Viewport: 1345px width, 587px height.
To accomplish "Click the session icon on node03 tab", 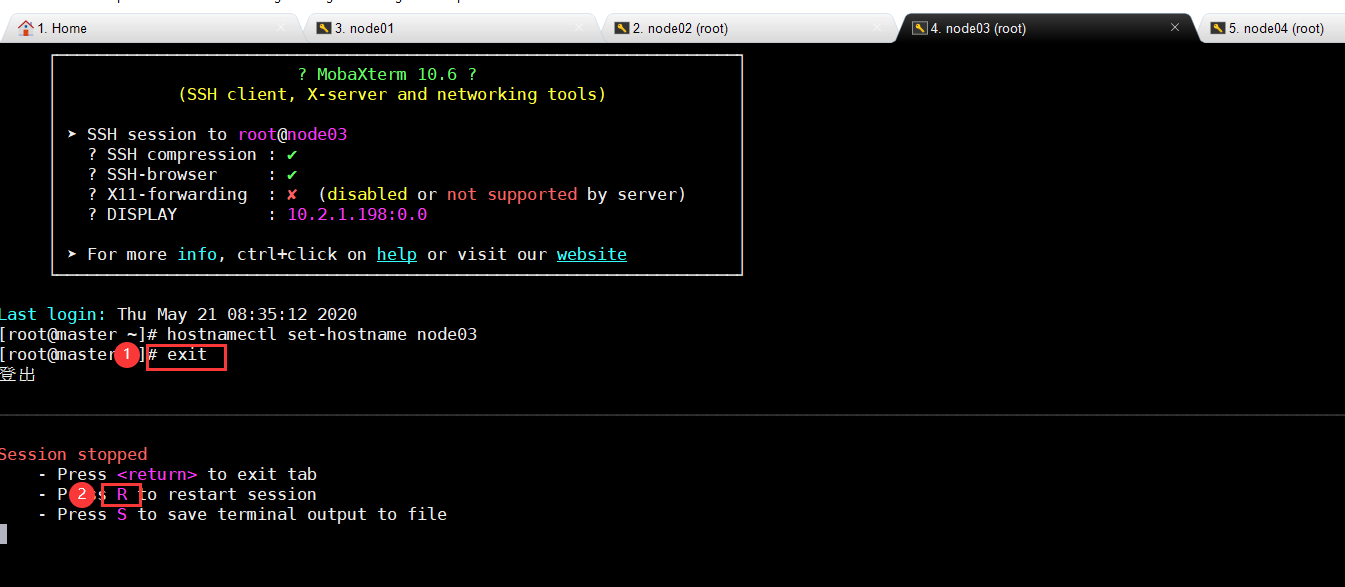I will click(x=919, y=28).
